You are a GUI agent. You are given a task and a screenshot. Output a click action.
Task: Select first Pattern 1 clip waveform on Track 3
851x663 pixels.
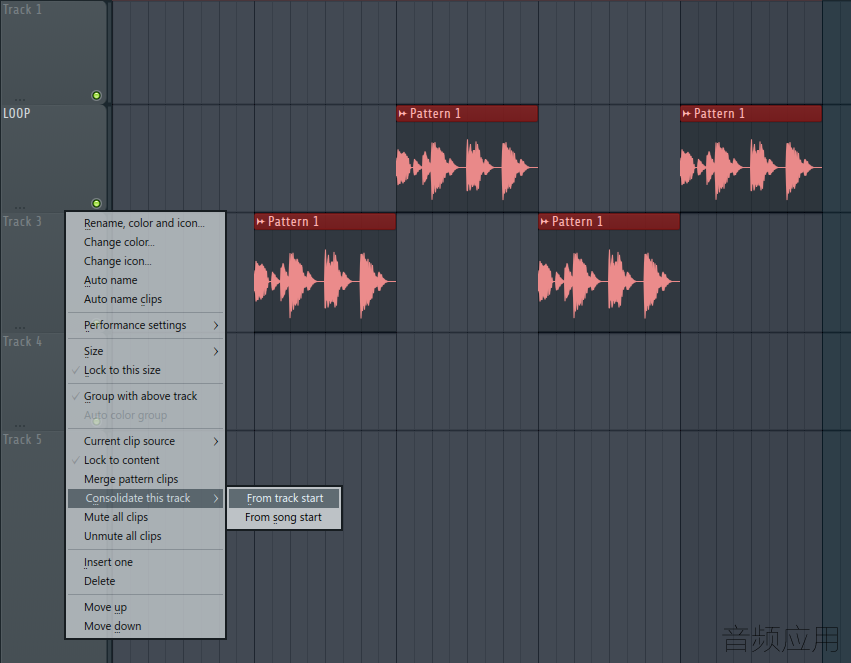click(325, 281)
